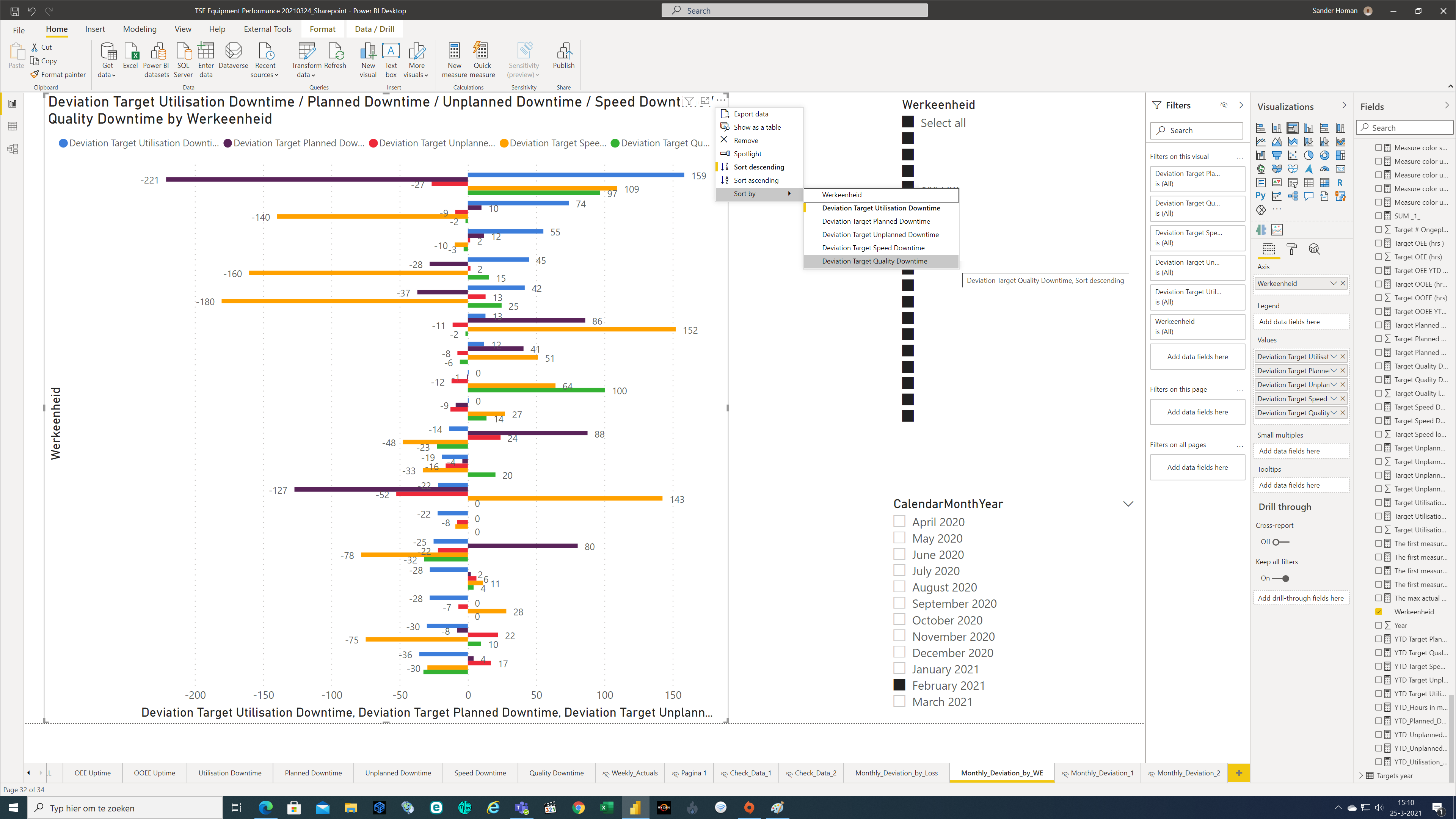Screen dimensions: 1456x819
Task: Open Werkeenheid axis field dropdown arrow
Action: coord(1334,283)
